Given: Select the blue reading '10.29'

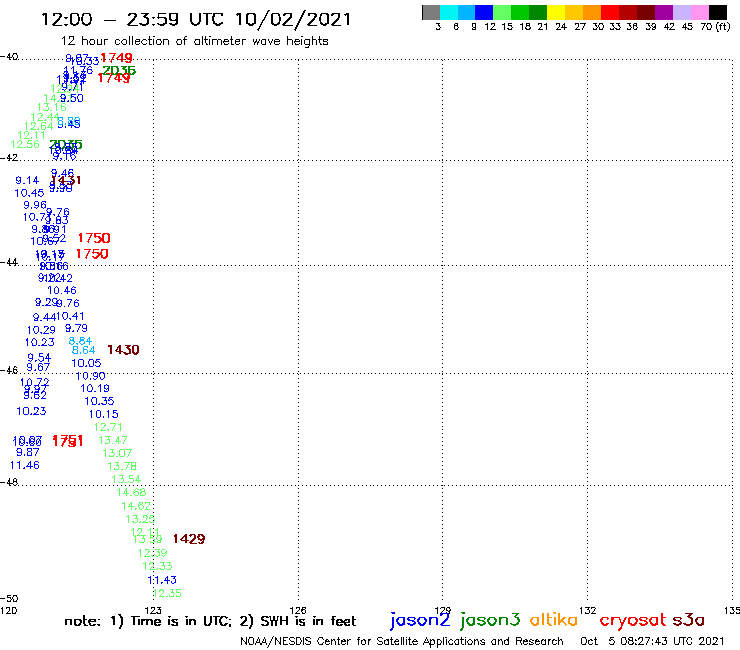Looking at the screenshot, I should pos(41,330).
